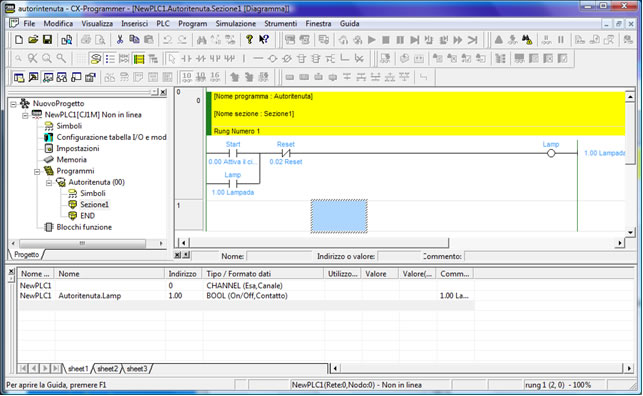The width and height of the screenshot is (643, 396).
Task: Click the simulation pause button
Action: [400, 40]
